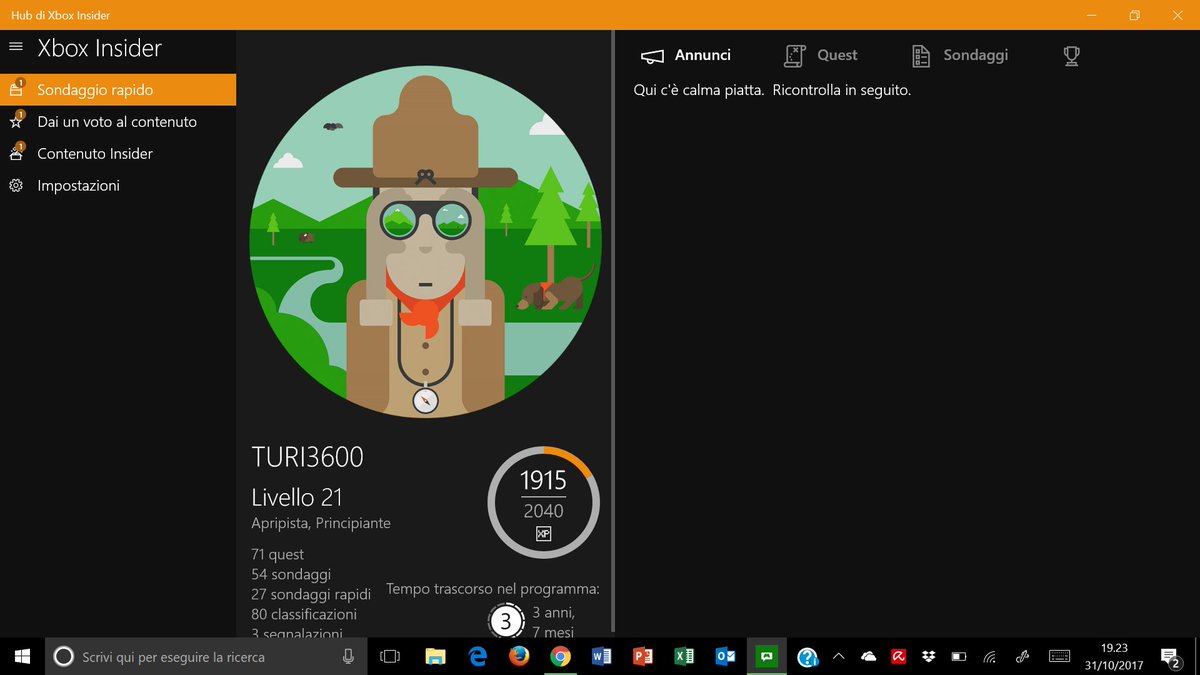
Task: Click the 71 quest stat
Action: [278, 554]
